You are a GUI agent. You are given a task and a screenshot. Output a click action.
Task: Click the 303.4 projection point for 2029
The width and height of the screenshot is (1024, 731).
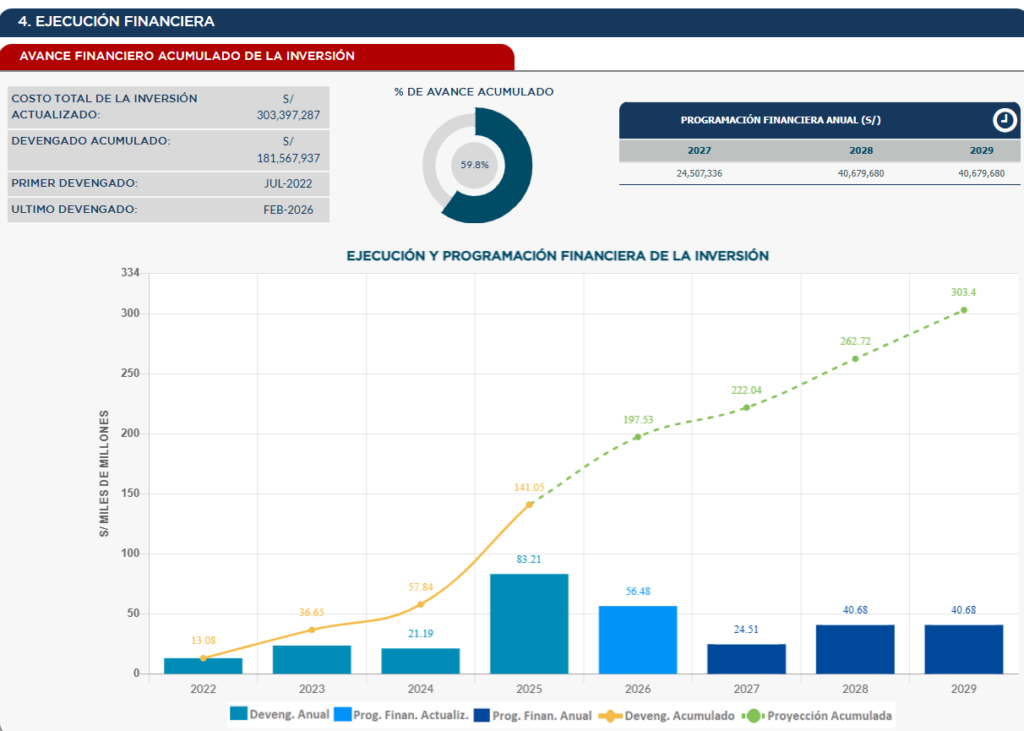[x=963, y=310]
